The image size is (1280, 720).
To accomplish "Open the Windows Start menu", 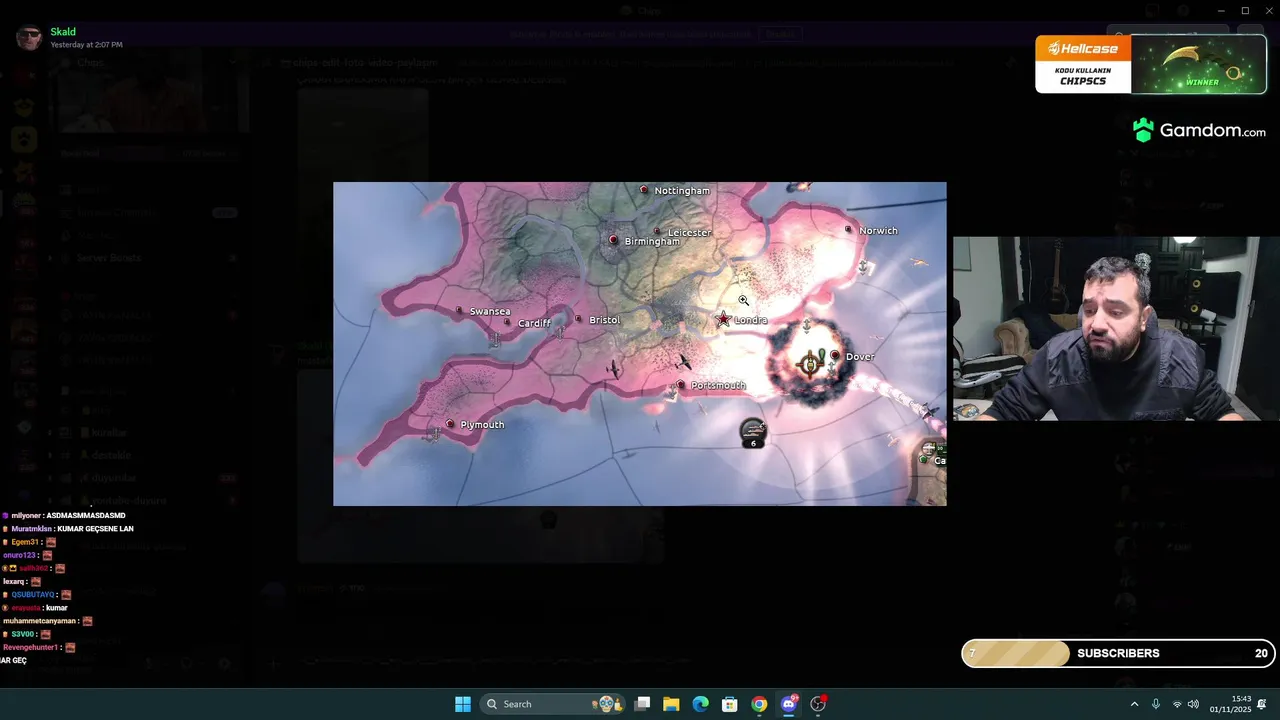I will click(463, 704).
